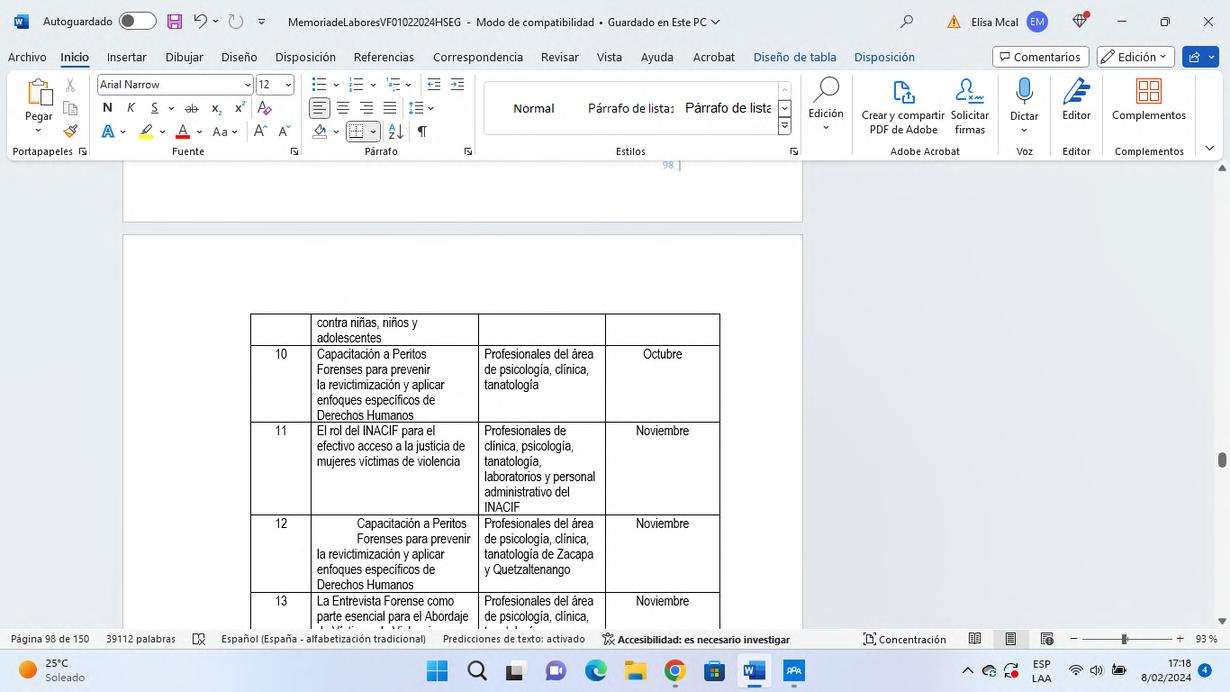This screenshot has width=1230, height=692.
Task: Open Windows Start menu
Action: [437, 670]
